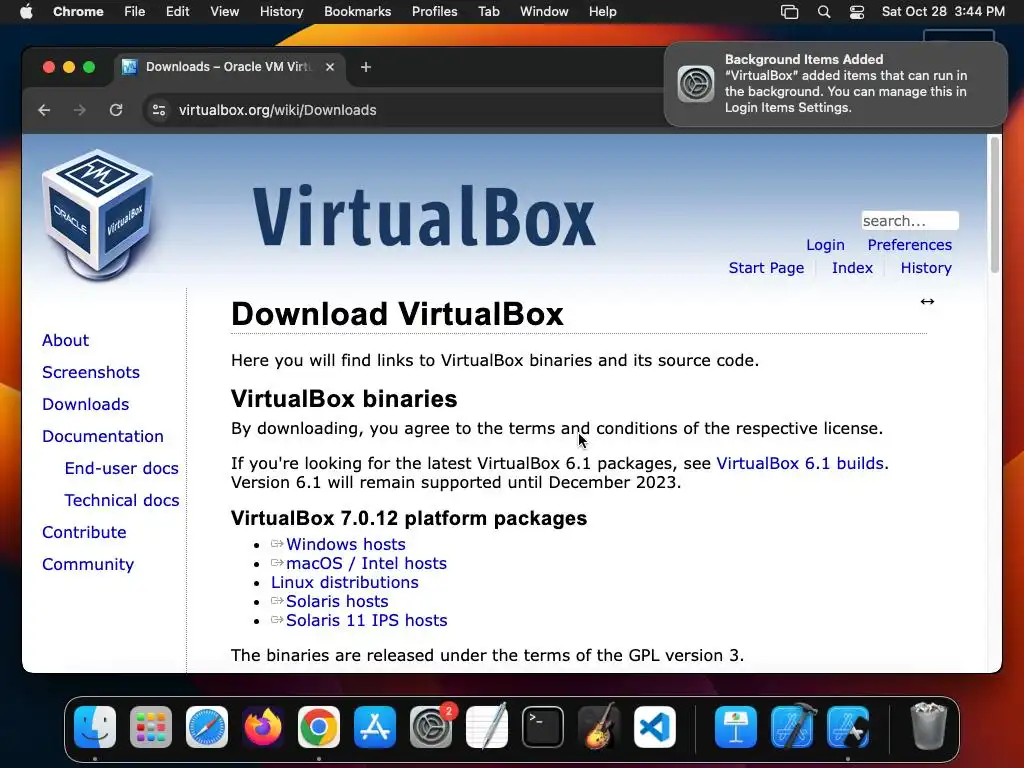Viewport: 1024px width, 768px height.
Task: Launch Visual Studio Code from dock
Action: pyautogui.click(x=654, y=727)
